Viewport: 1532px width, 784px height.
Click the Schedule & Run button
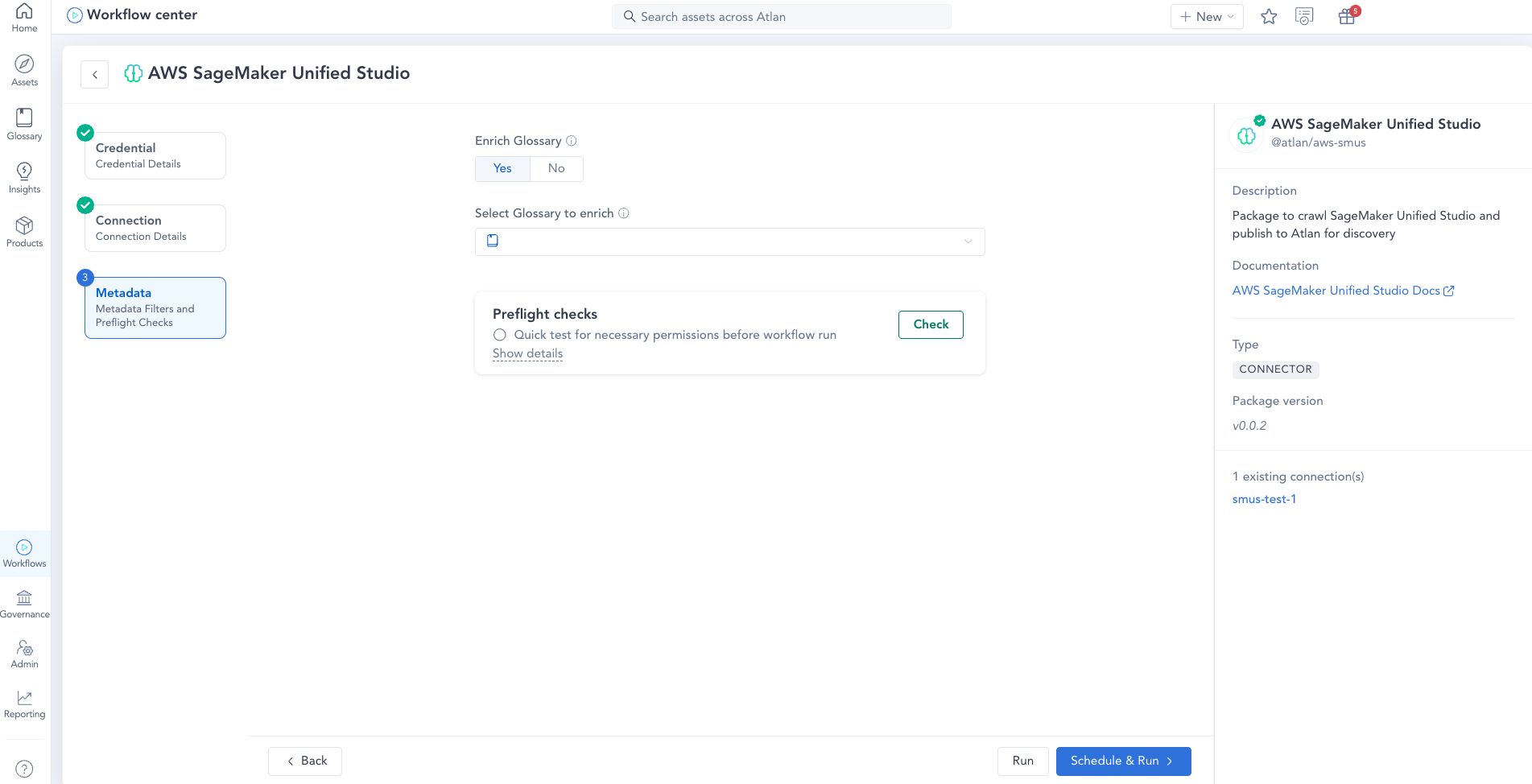[x=1122, y=761]
